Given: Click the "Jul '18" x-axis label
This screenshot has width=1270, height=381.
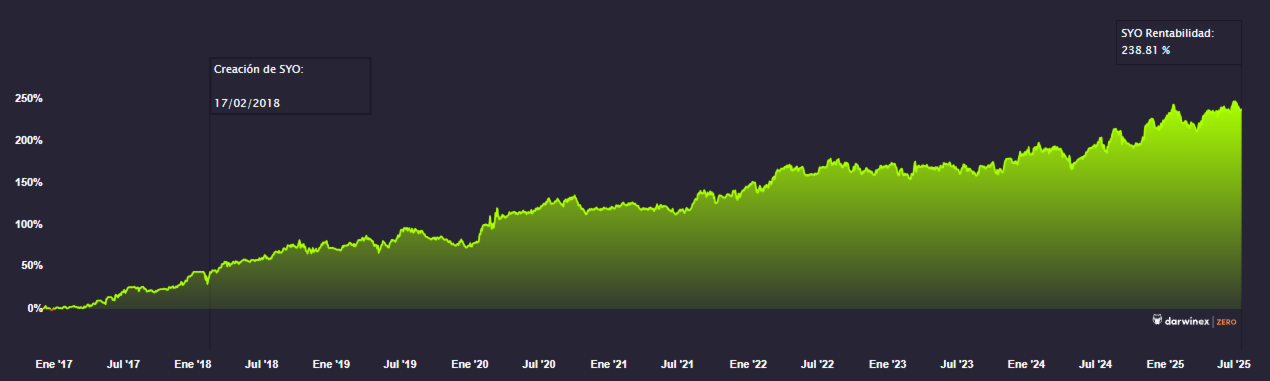Looking at the screenshot, I should (x=262, y=364).
